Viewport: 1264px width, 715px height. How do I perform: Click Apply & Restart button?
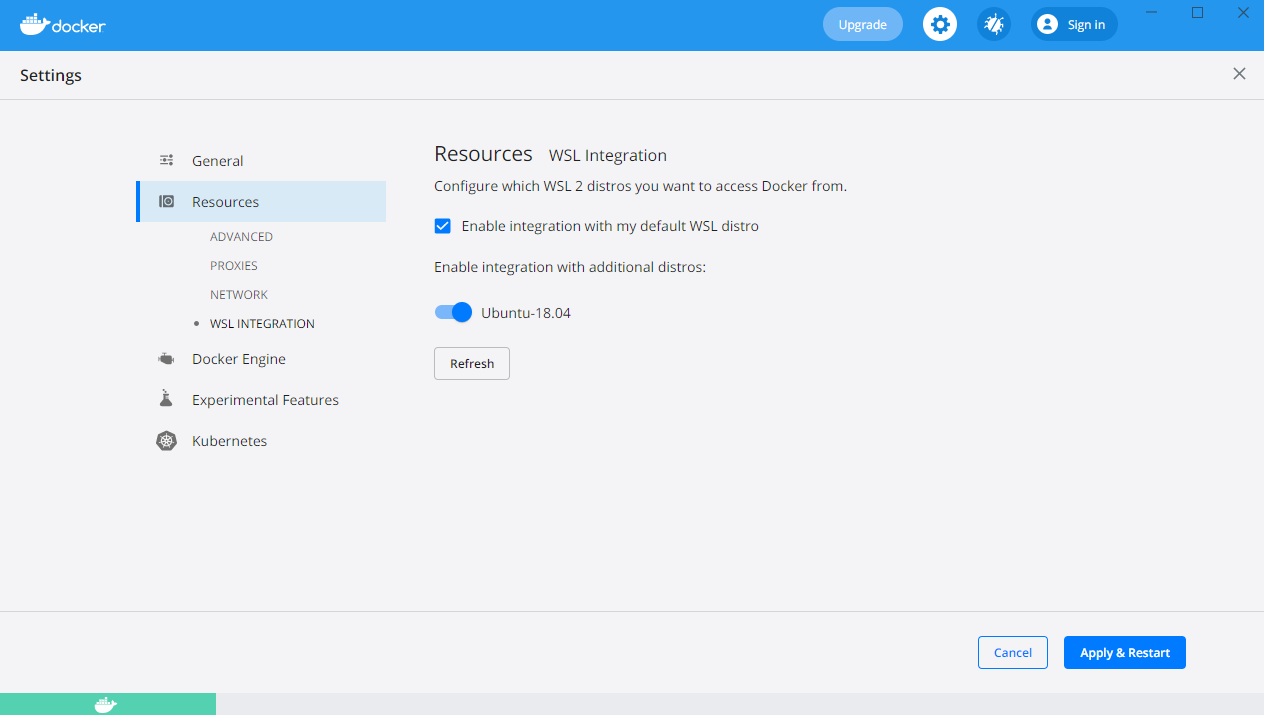1125,653
